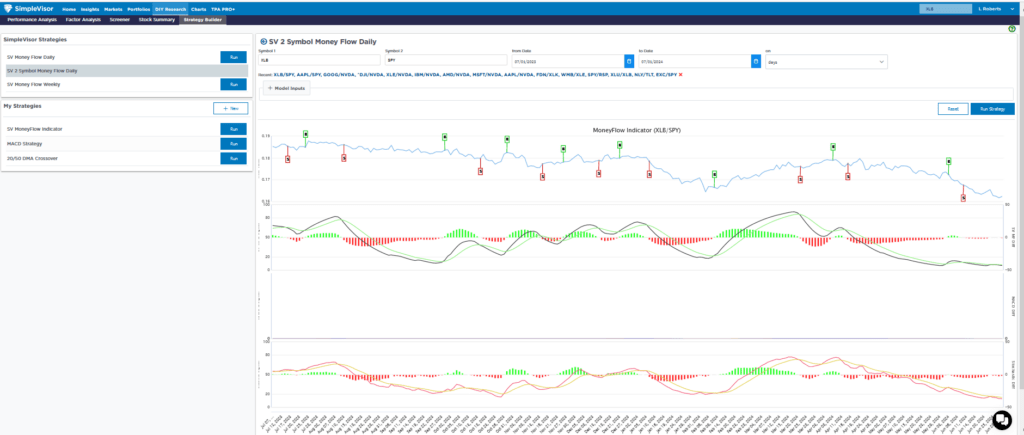Click the Reset button
This screenshot has width=1024, height=435.
pos(953,108)
